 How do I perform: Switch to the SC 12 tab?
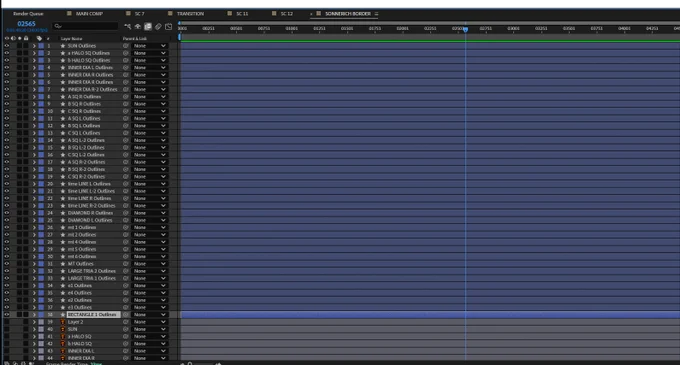coord(286,14)
